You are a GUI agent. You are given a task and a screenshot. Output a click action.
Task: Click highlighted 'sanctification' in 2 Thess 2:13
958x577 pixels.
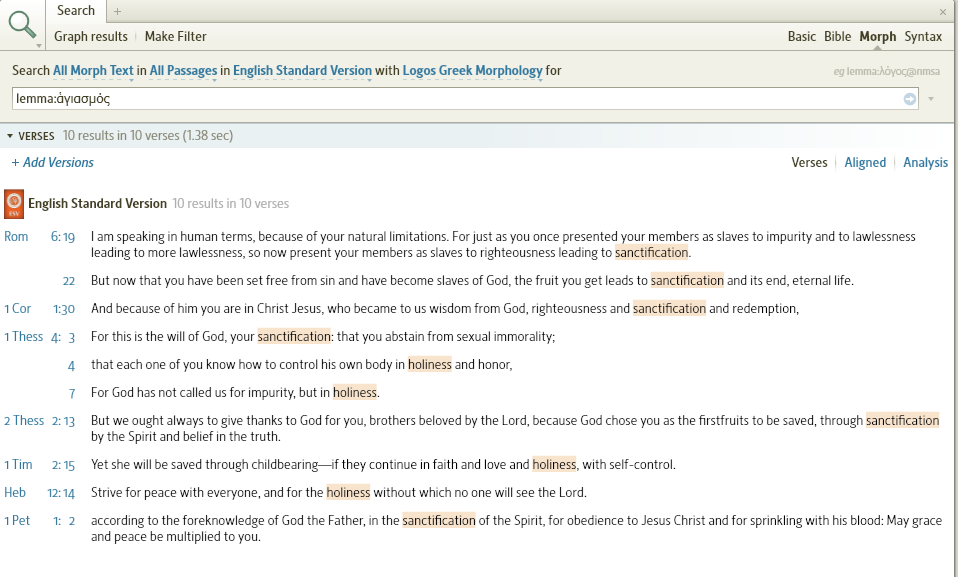(x=902, y=421)
